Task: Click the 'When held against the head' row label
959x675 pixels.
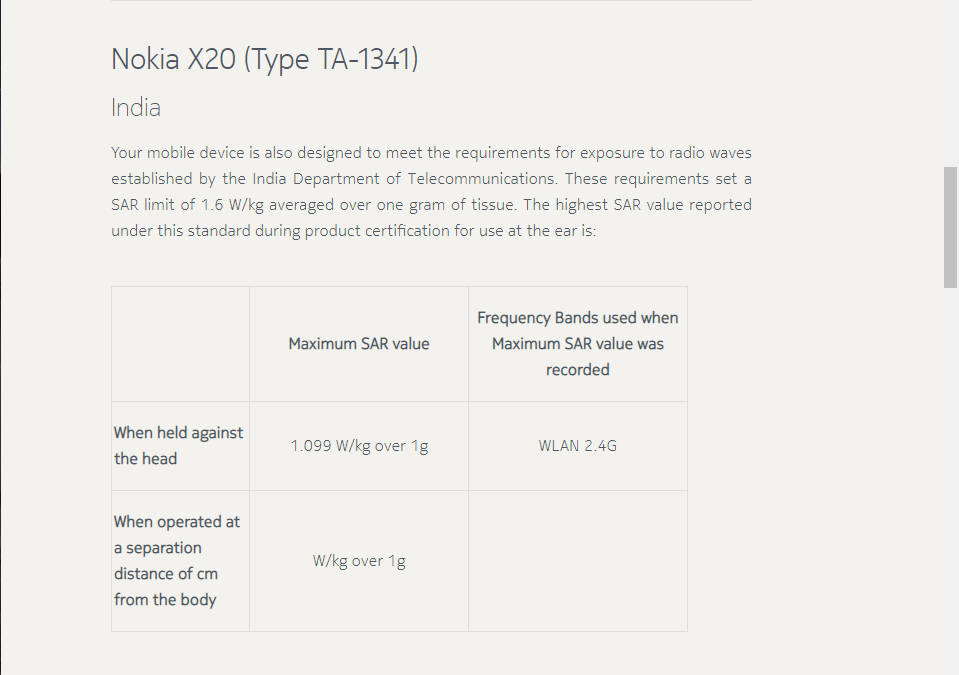Action: tap(179, 446)
